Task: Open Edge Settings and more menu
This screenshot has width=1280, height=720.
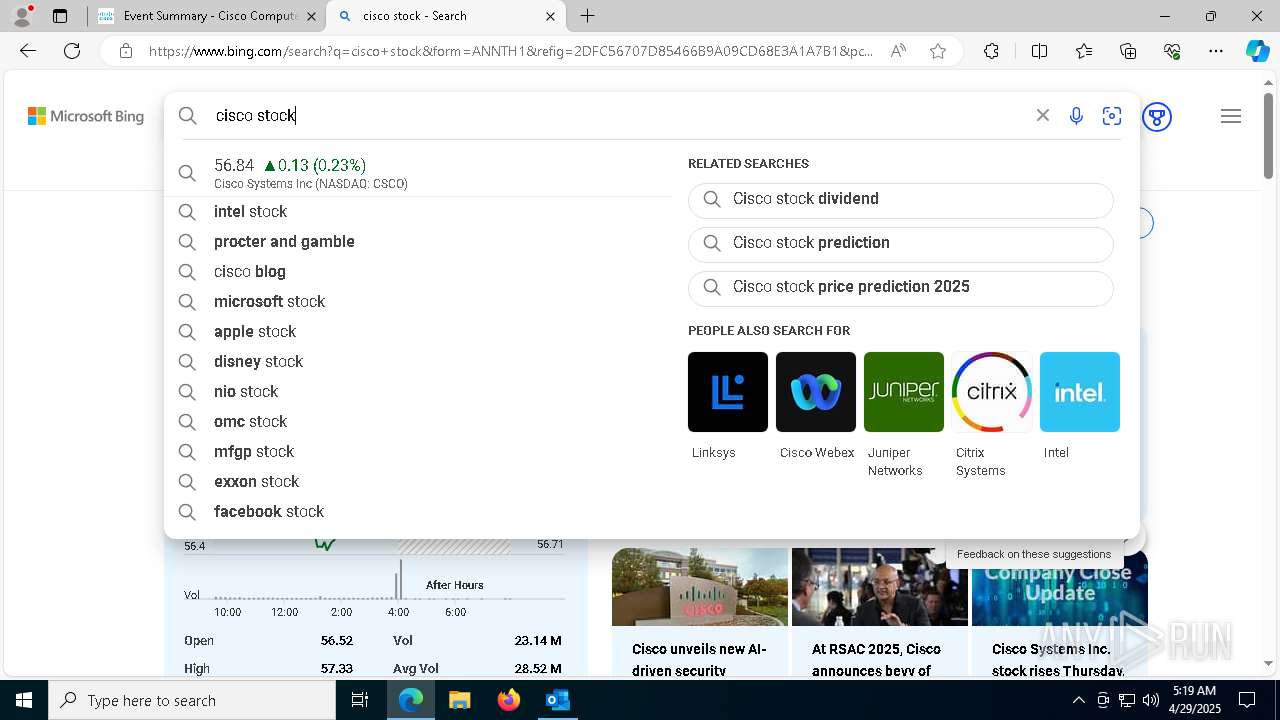Action: click(1216, 51)
